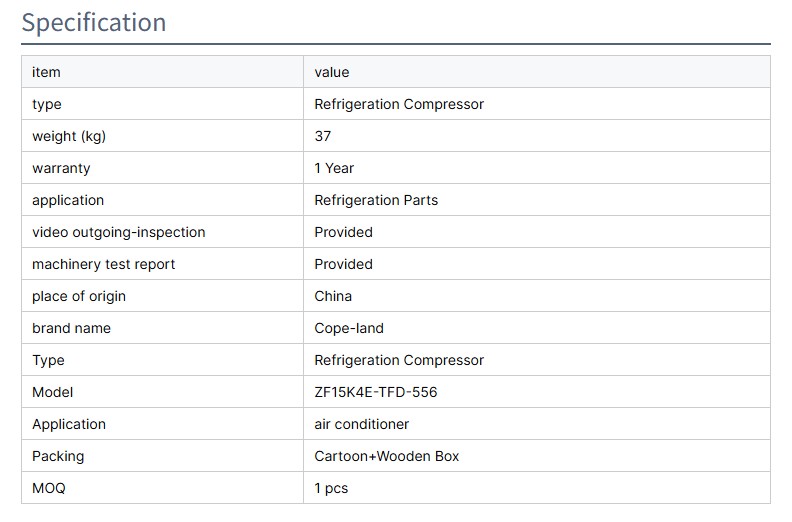Select the '1 Year' warranty value
Viewport: 792px width, 522px height.
click(x=334, y=168)
